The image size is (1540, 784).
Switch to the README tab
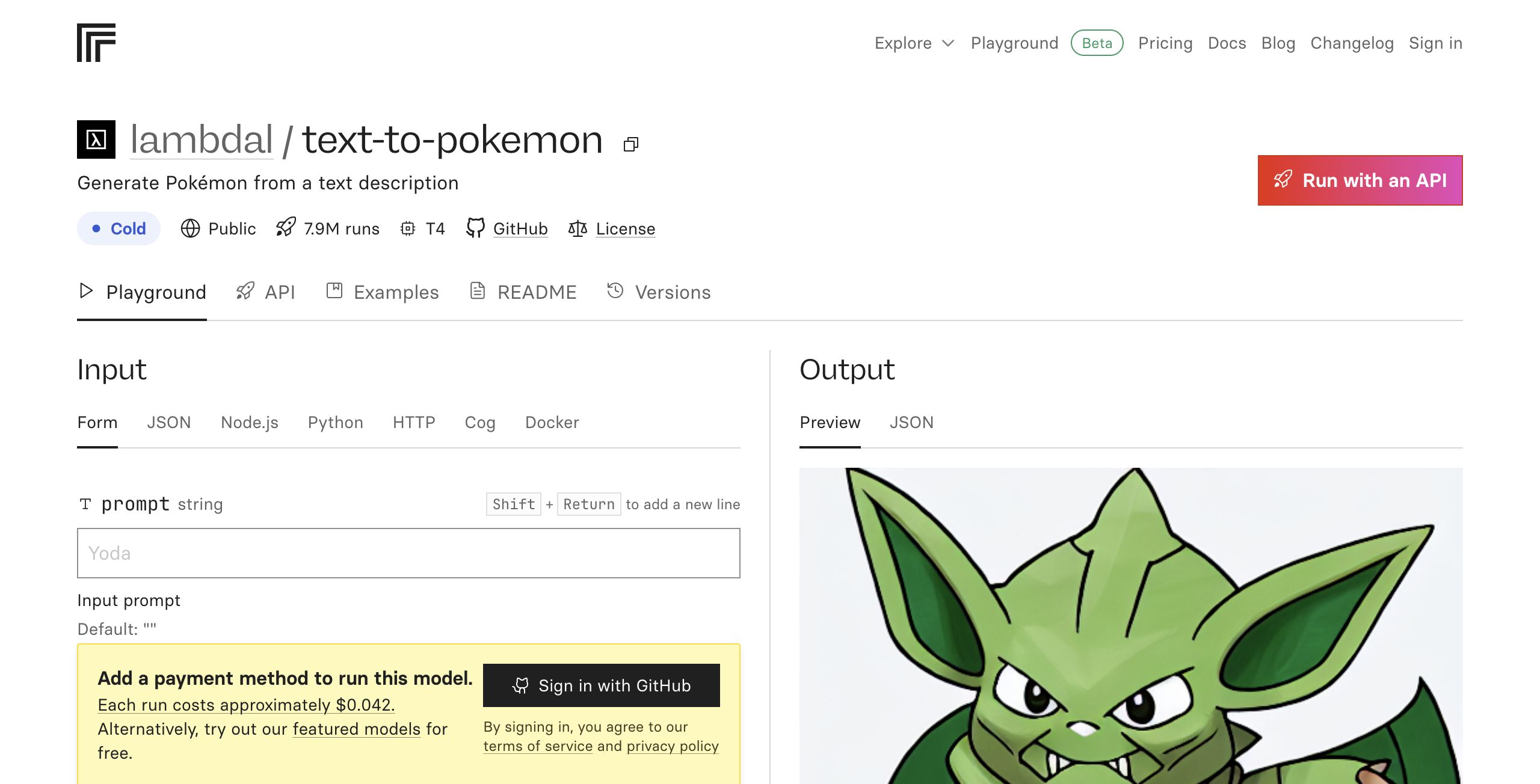[x=523, y=292]
